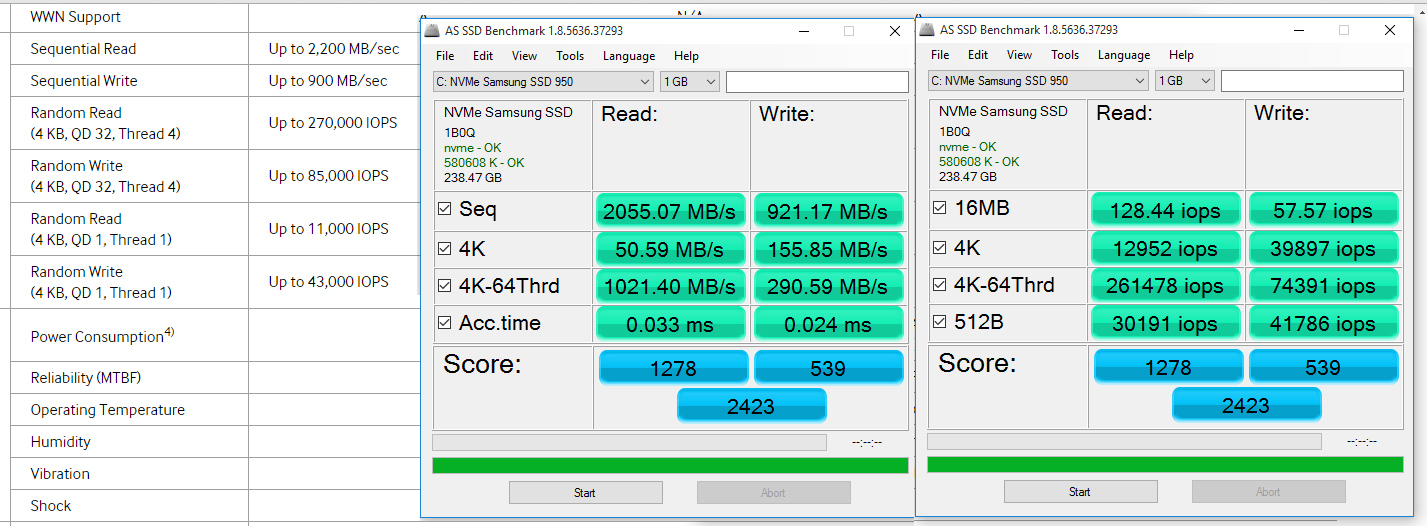Uncheck the Seq test checkbox

pyautogui.click(x=444, y=210)
